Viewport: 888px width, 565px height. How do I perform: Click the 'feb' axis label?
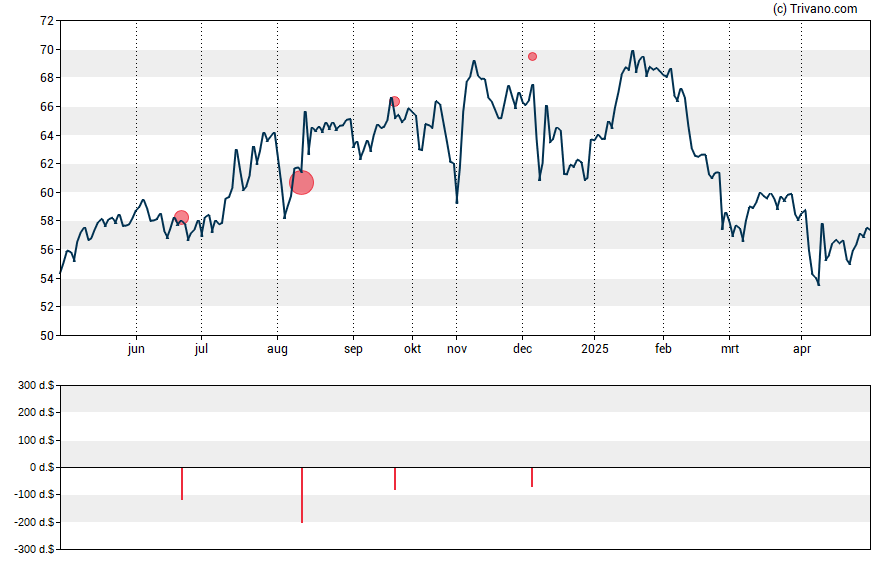coord(663,349)
